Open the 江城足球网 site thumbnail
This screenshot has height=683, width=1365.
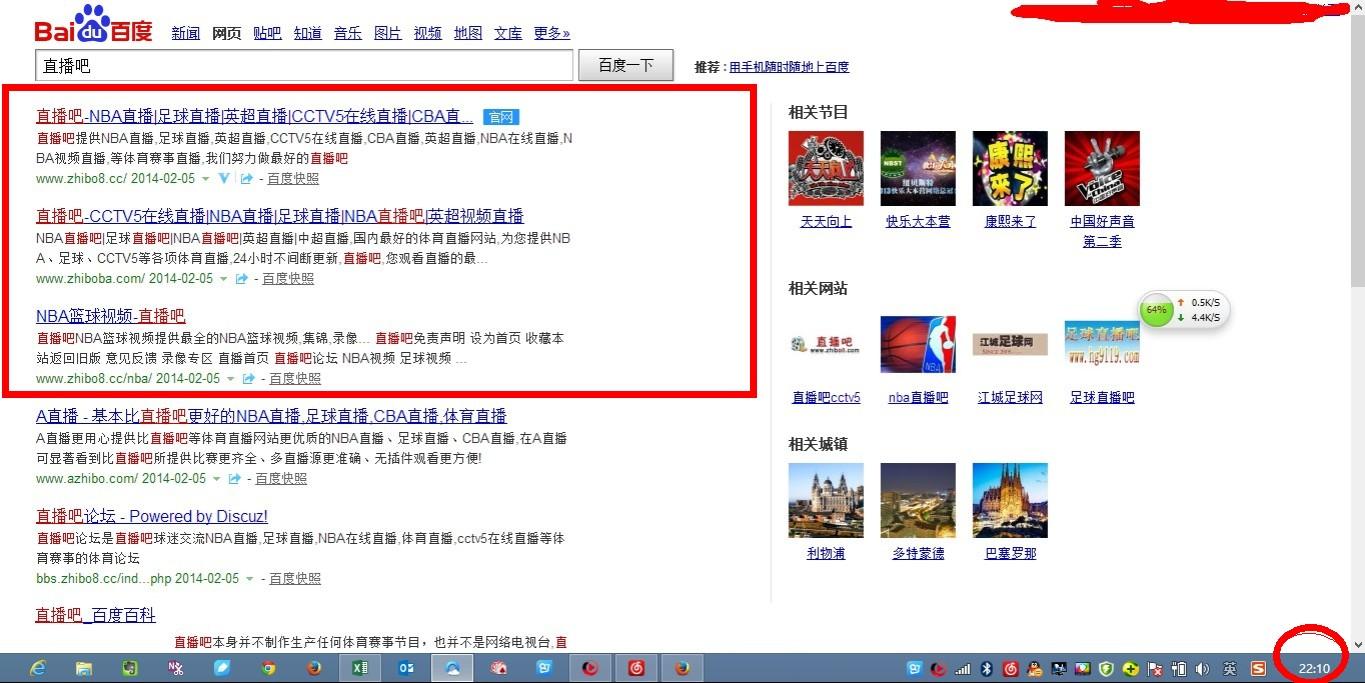coord(1010,344)
